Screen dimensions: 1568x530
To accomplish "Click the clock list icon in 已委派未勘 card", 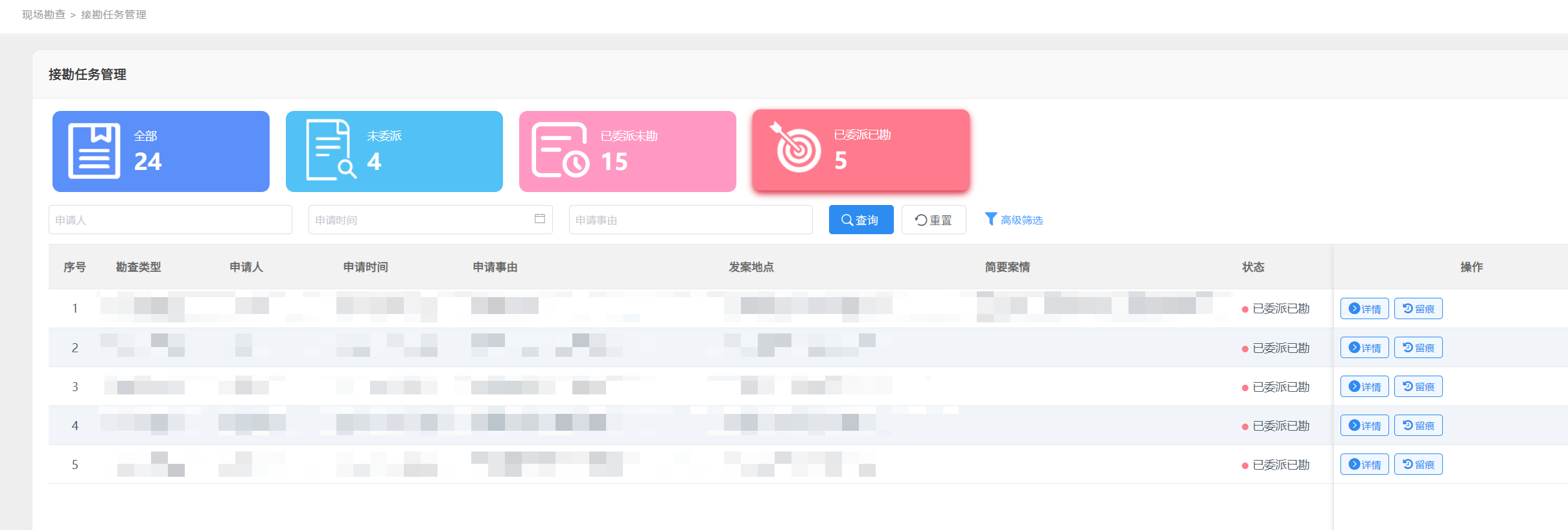I will pos(561,150).
